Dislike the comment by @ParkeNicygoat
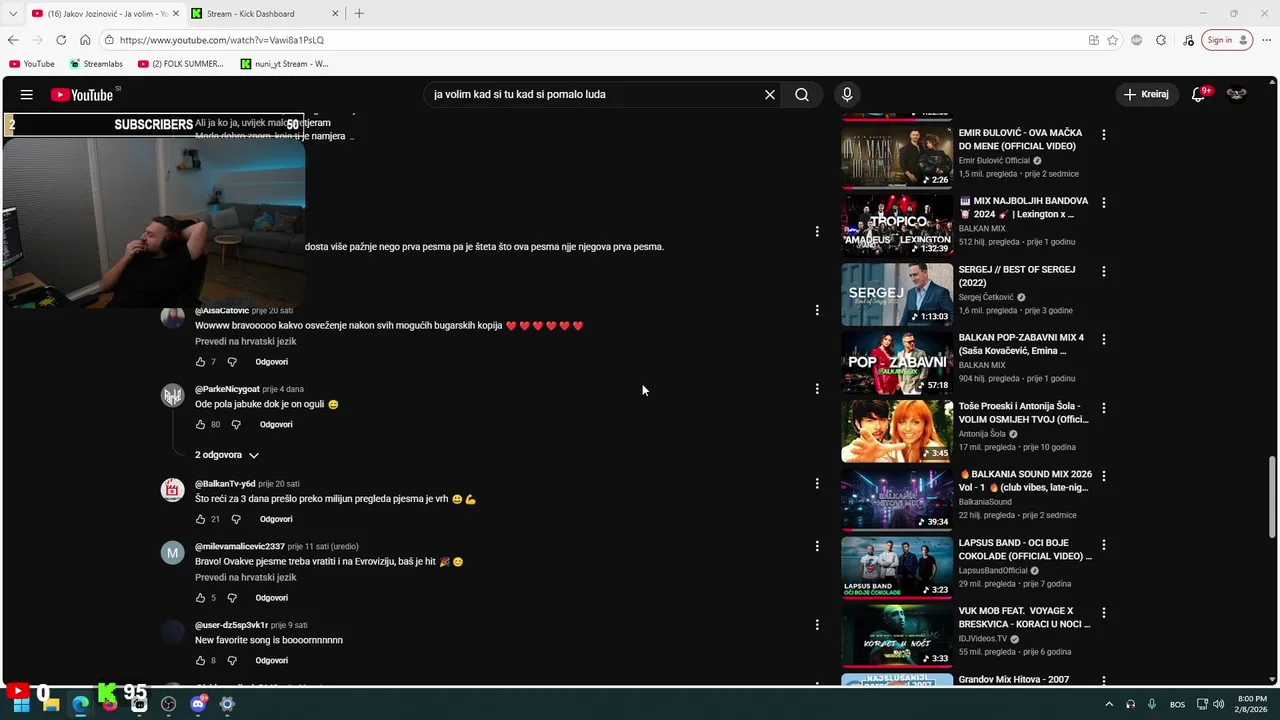 pyautogui.click(x=236, y=425)
